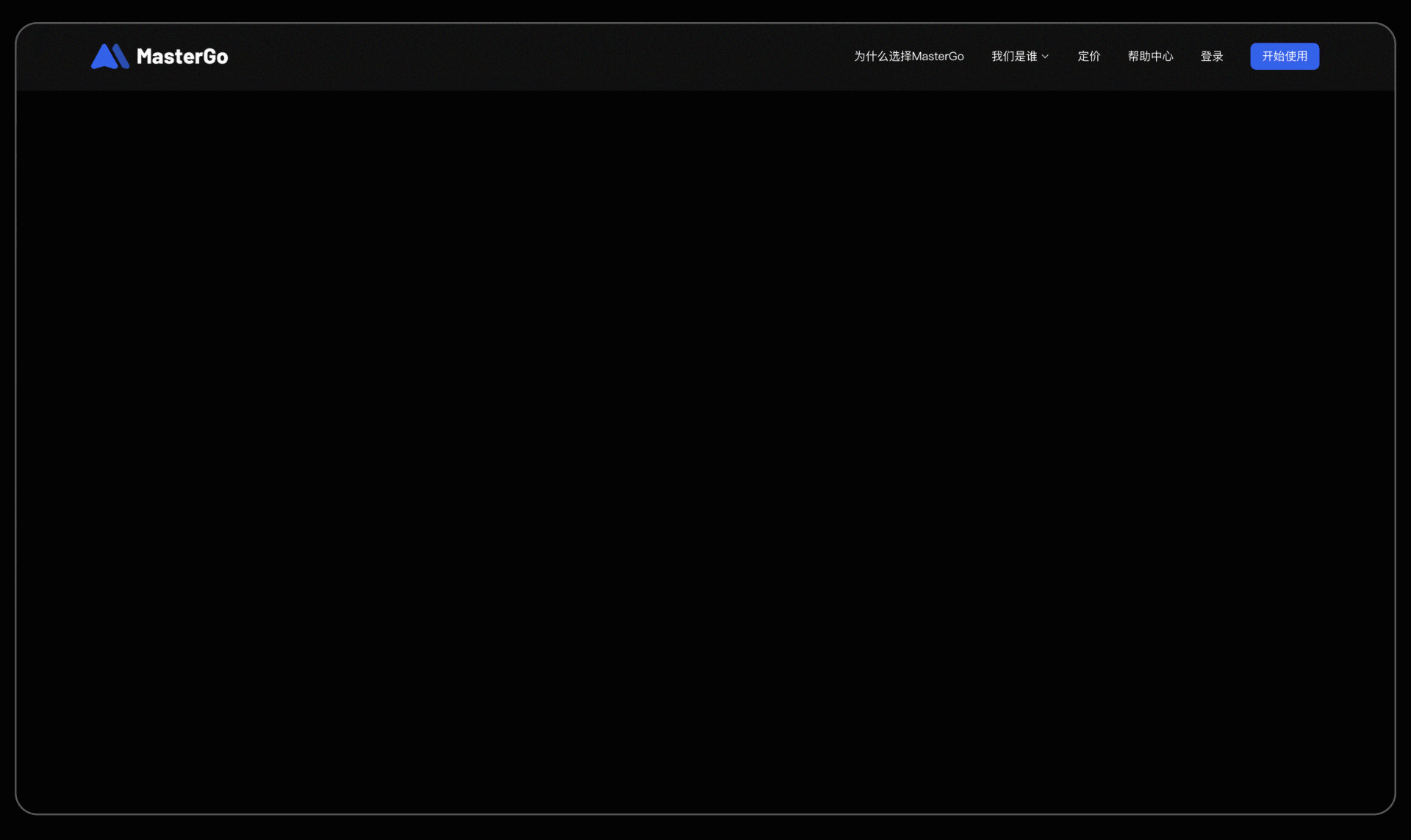Click the blue 开始使用 button
Screen dimensions: 1411x840
(x=1285, y=57)
